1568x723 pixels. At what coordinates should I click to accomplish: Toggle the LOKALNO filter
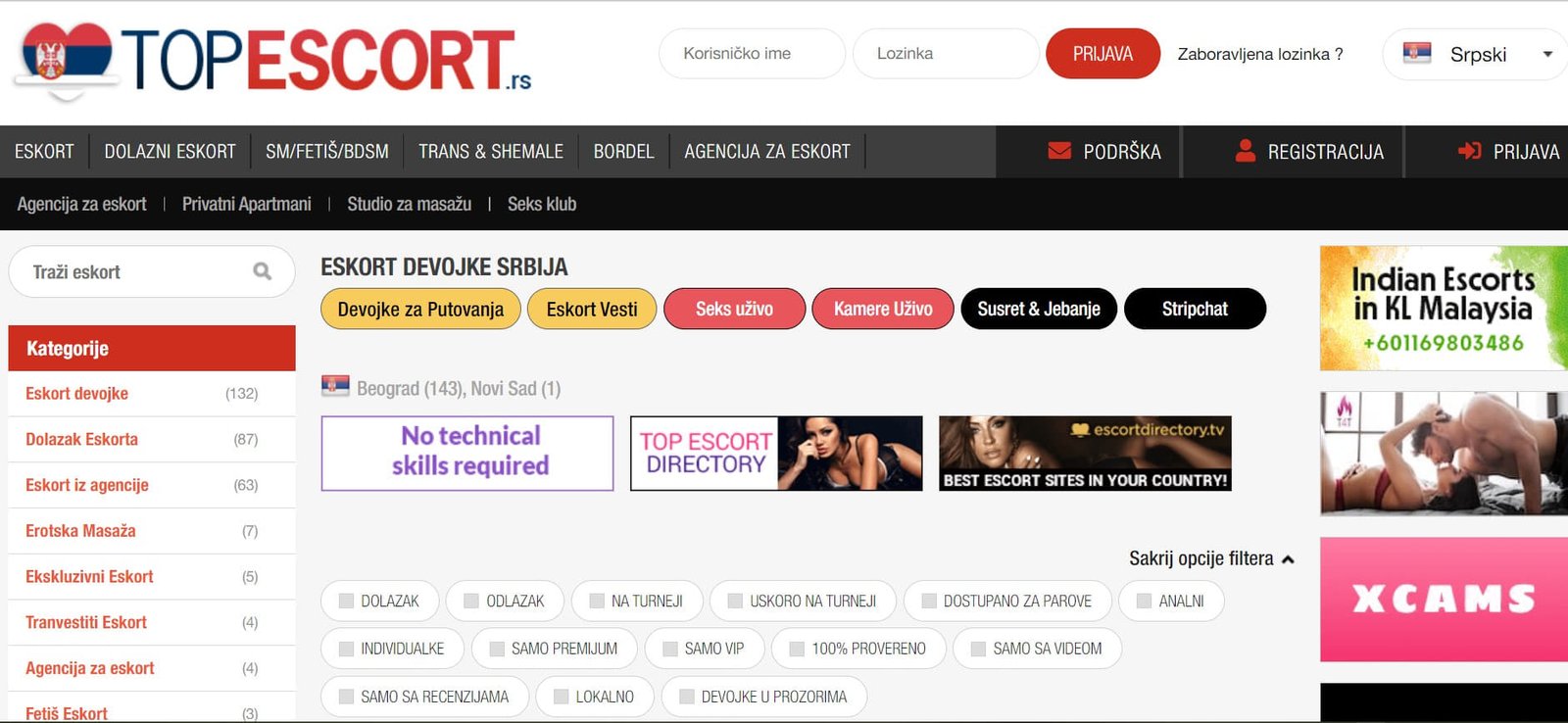pyautogui.click(x=562, y=697)
